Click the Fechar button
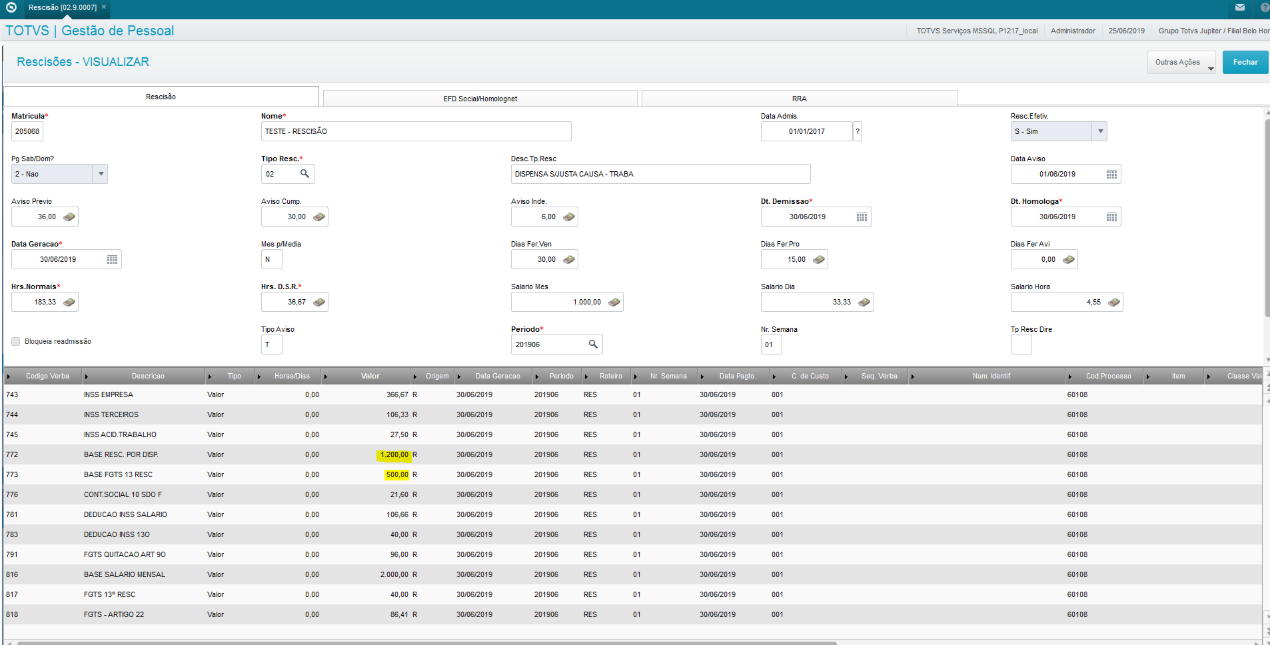1270x645 pixels. tap(1245, 62)
